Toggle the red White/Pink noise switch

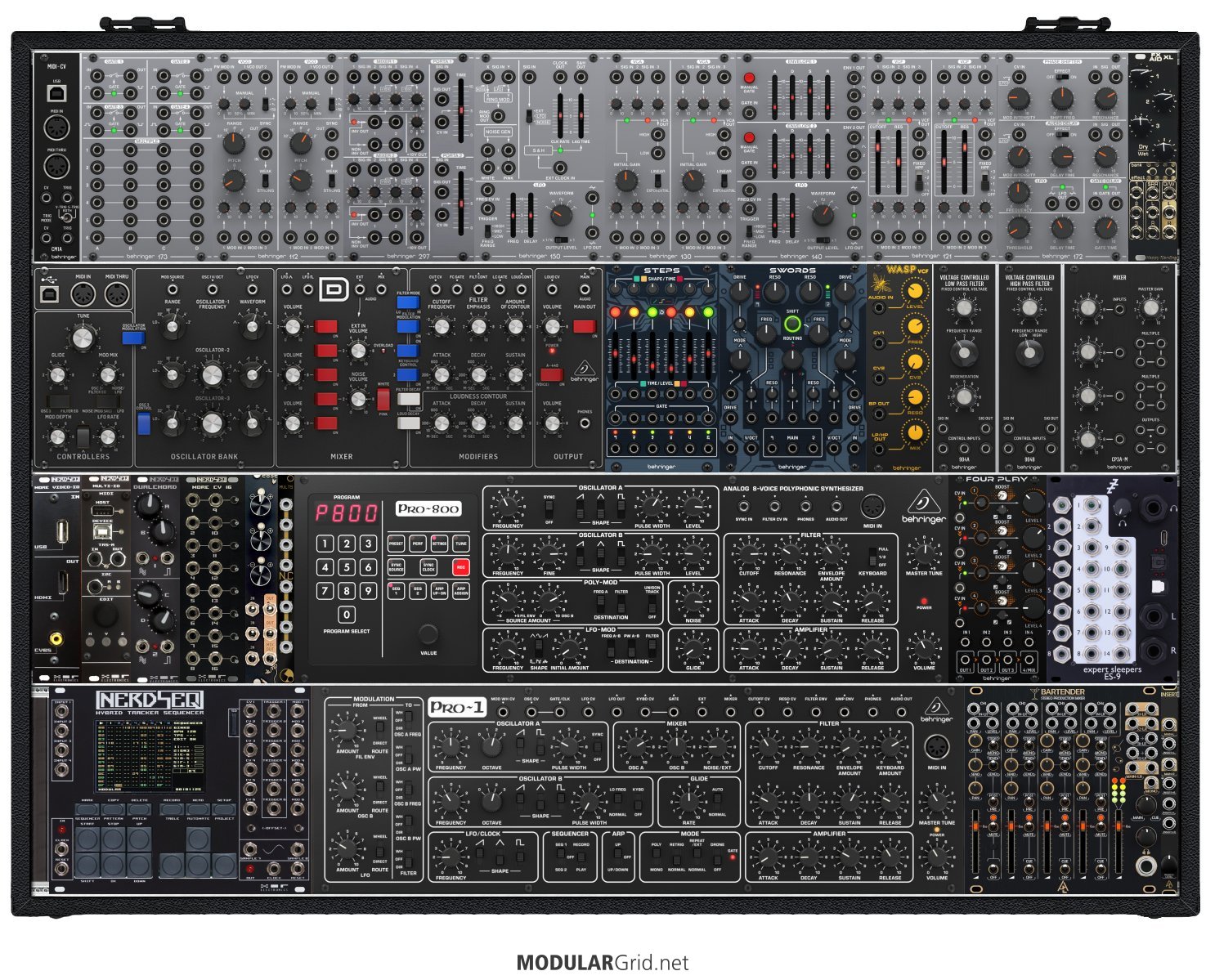383,399
